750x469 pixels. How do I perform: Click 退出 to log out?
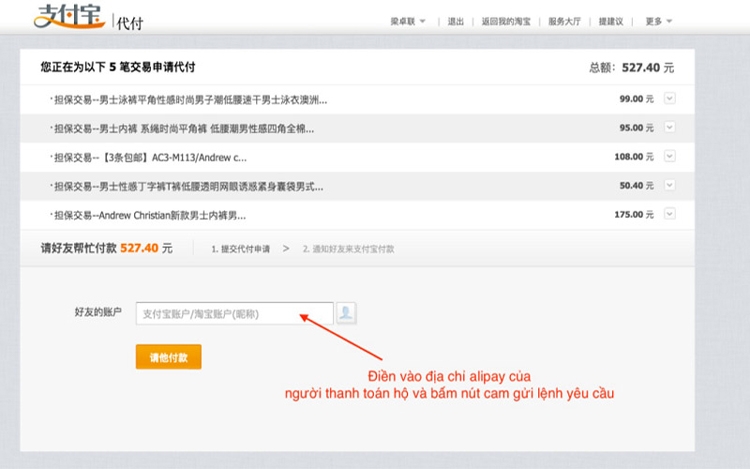[x=456, y=21]
